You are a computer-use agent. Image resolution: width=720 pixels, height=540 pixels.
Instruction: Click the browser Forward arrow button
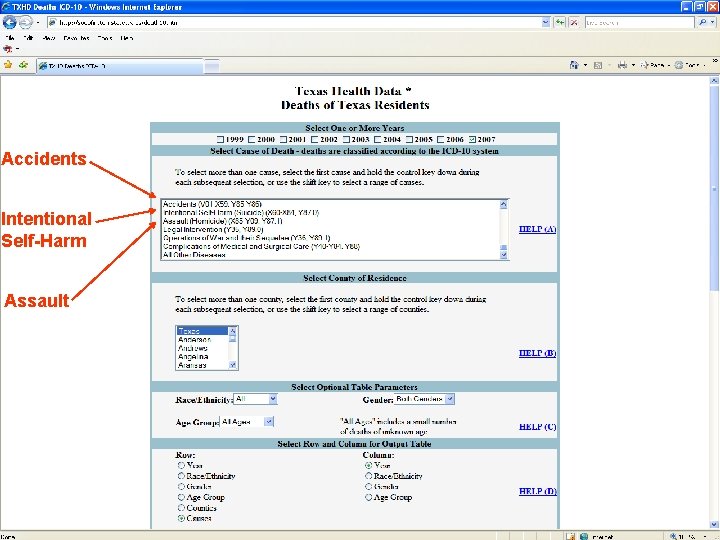click(x=25, y=22)
